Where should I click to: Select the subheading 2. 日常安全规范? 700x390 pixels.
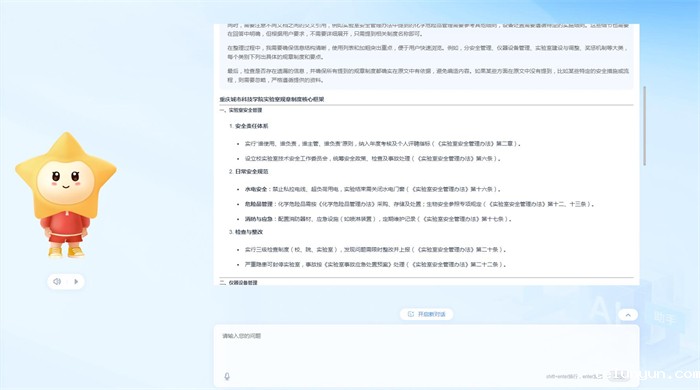click(x=249, y=172)
